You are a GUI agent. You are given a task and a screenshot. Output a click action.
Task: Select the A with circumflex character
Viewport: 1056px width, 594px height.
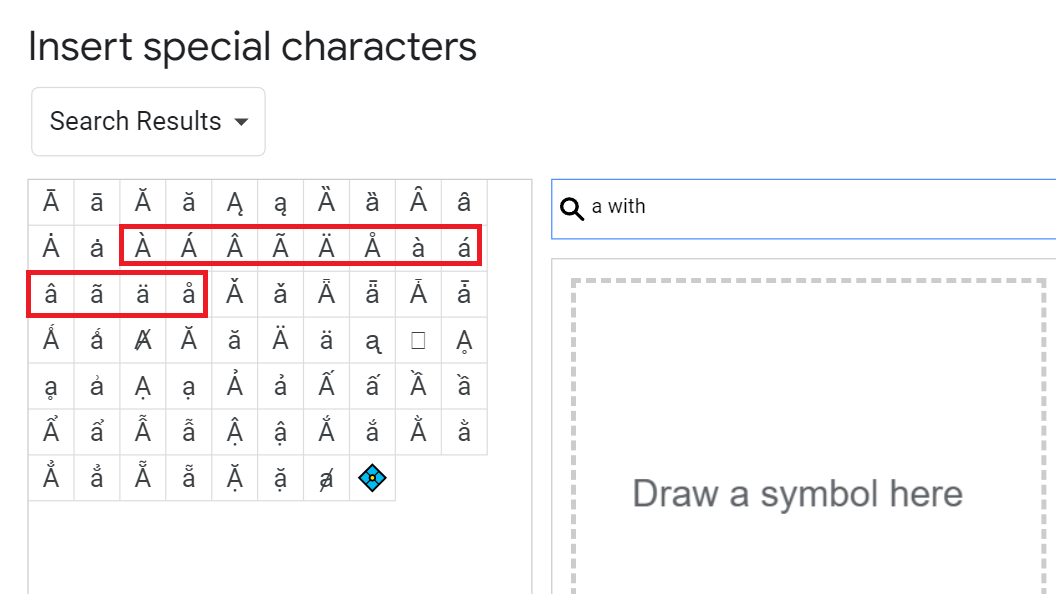coord(234,246)
